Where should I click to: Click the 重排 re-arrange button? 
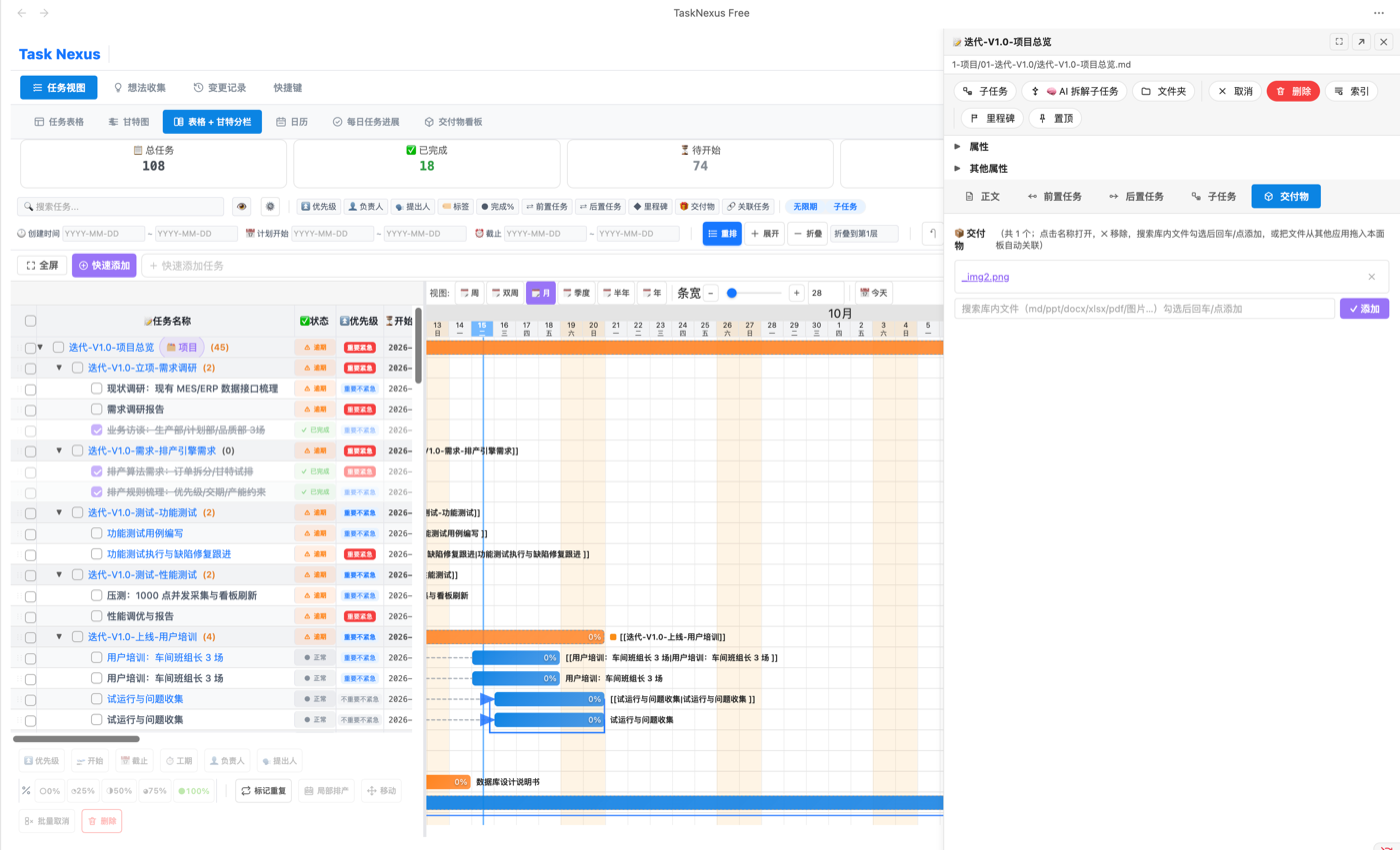721,234
